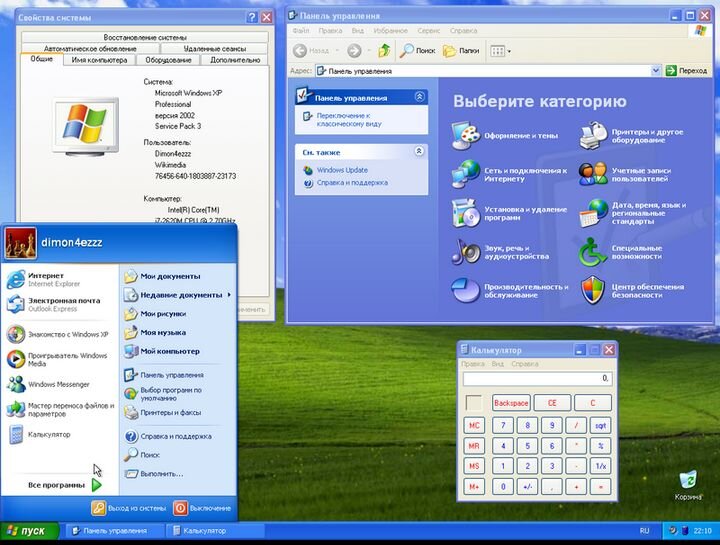Click the equals button in Calculator
The width and height of the screenshot is (720, 545).
601,487
